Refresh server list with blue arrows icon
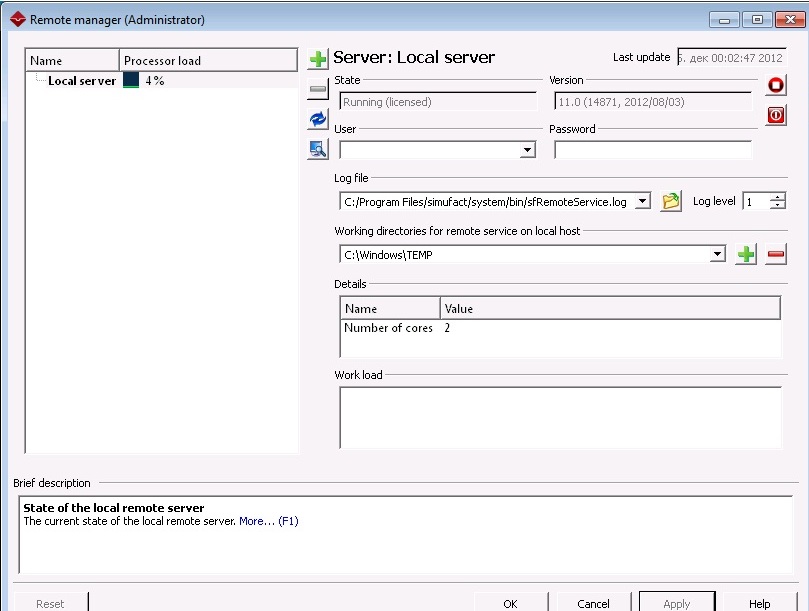 coord(318,119)
